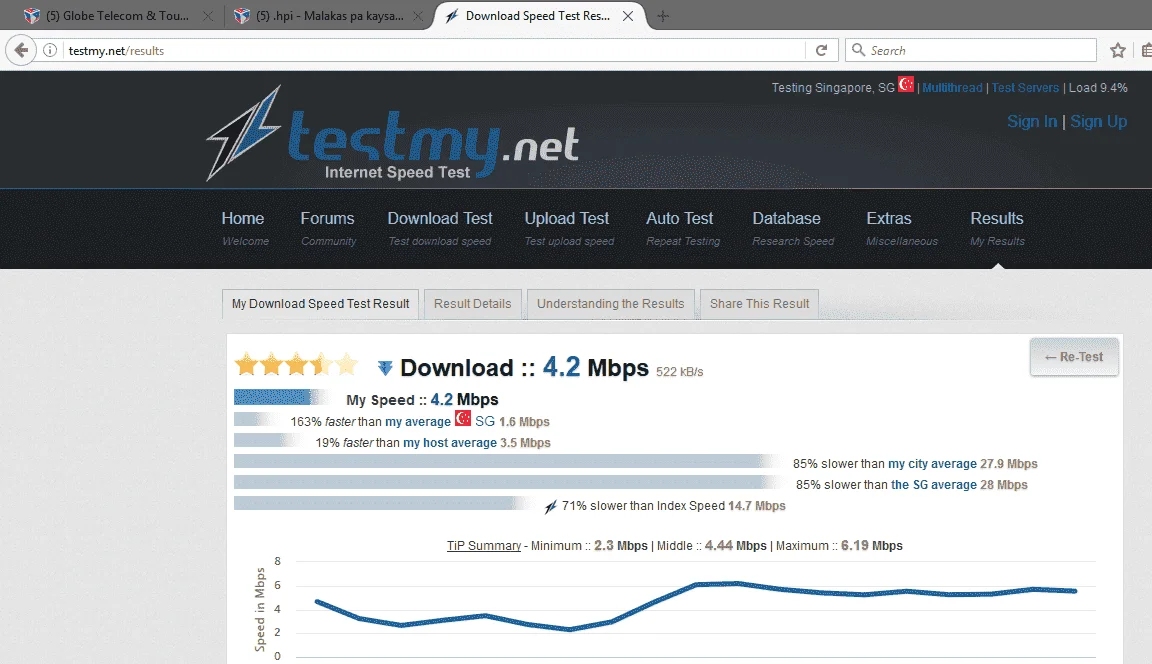Open the Results My Results menu
This screenshot has width=1152, height=664.
[997, 228]
